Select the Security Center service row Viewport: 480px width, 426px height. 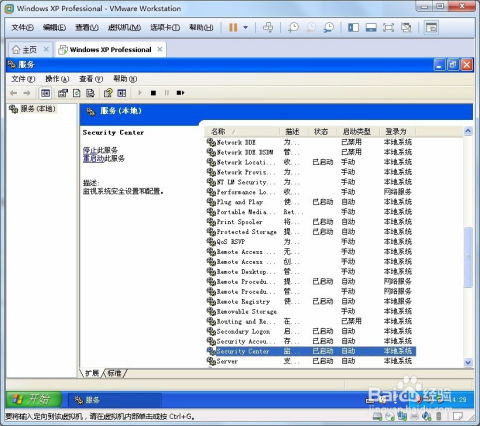[x=310, y=351]
